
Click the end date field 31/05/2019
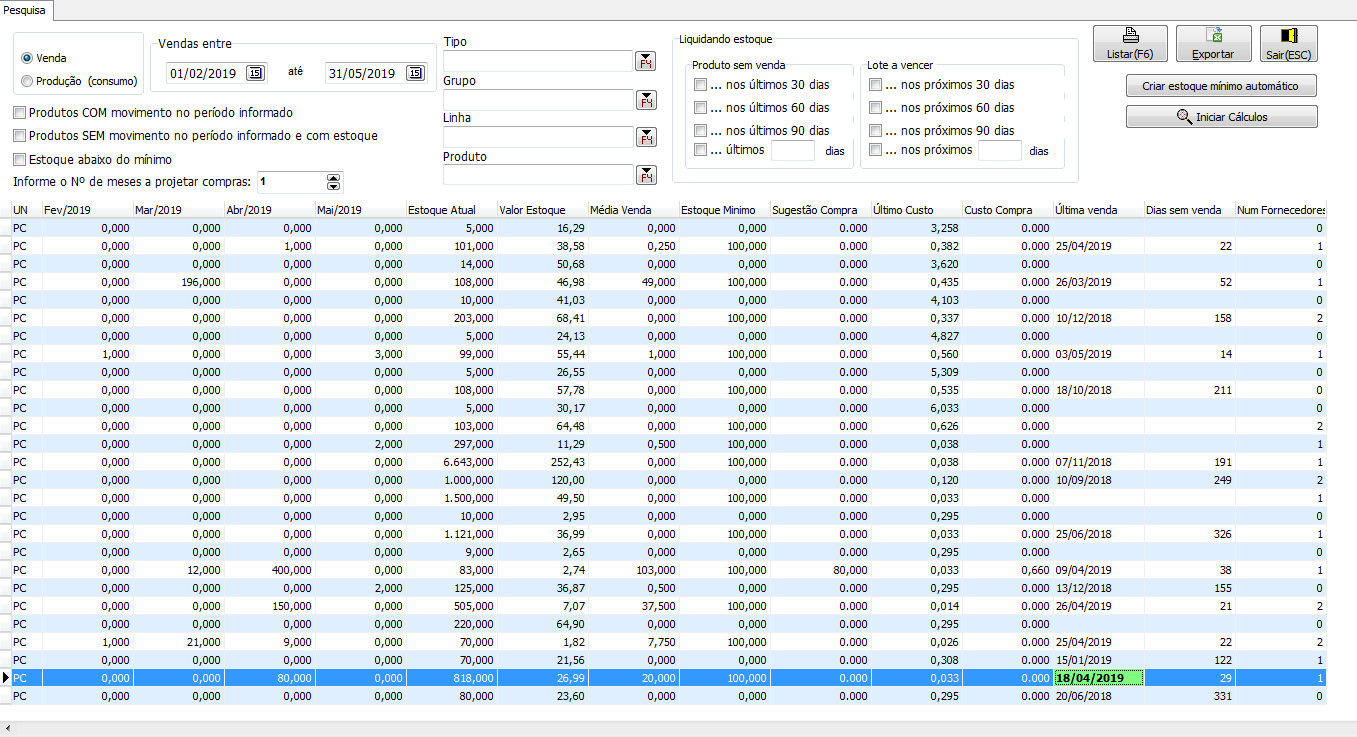click(x=364, y=73)
